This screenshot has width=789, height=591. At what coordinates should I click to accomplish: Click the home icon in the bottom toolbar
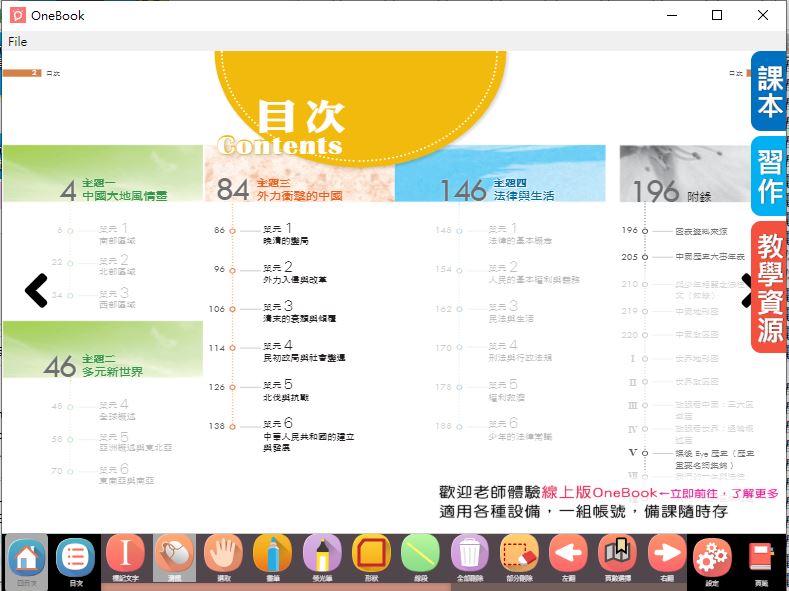(x=27, y=558)
